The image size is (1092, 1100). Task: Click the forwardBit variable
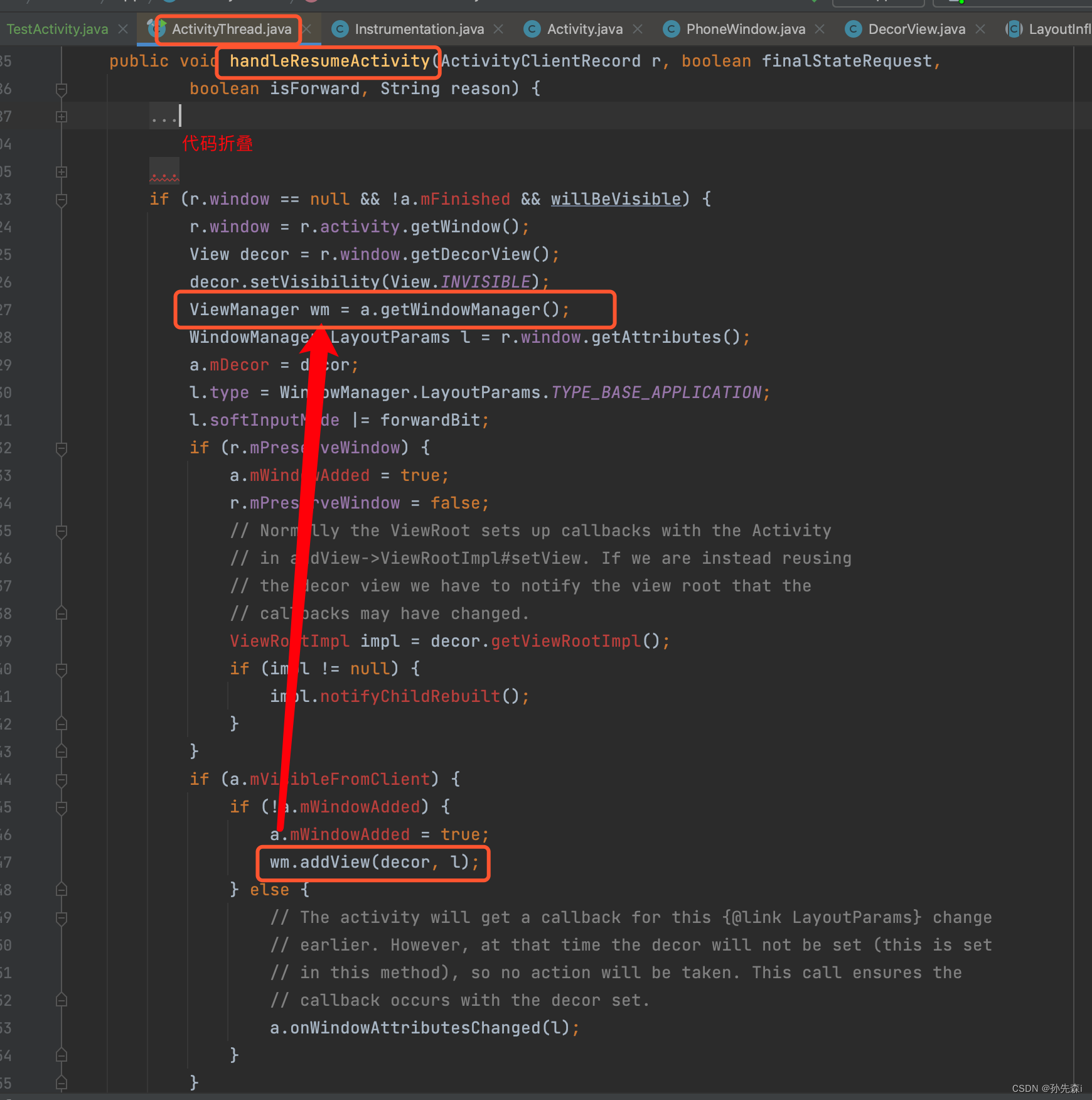430,421
